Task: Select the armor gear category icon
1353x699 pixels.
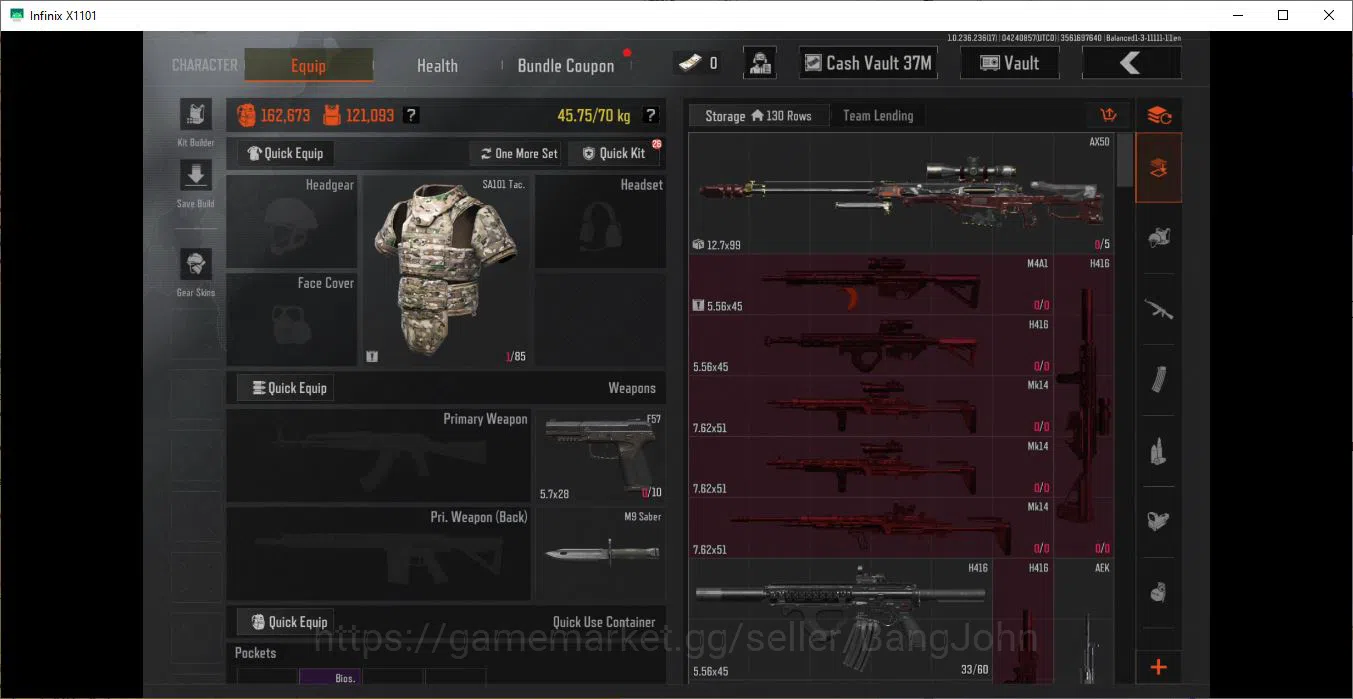Action: (1159, 238)
